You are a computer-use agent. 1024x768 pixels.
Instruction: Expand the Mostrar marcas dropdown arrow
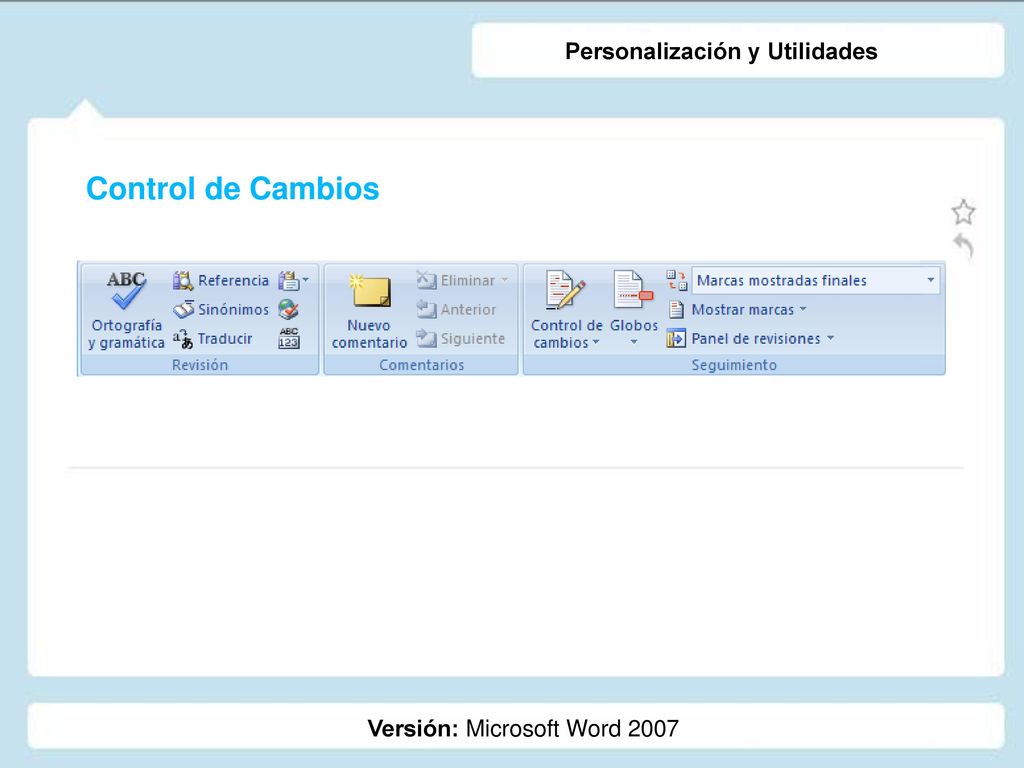(803, 309)
